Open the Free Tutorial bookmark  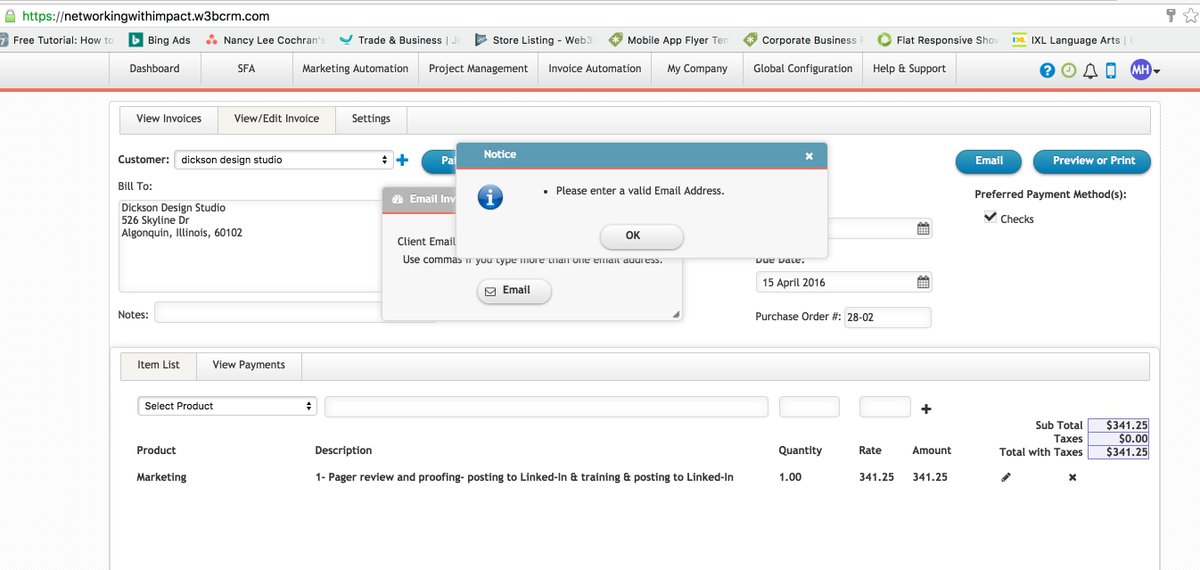pos(57,40)
